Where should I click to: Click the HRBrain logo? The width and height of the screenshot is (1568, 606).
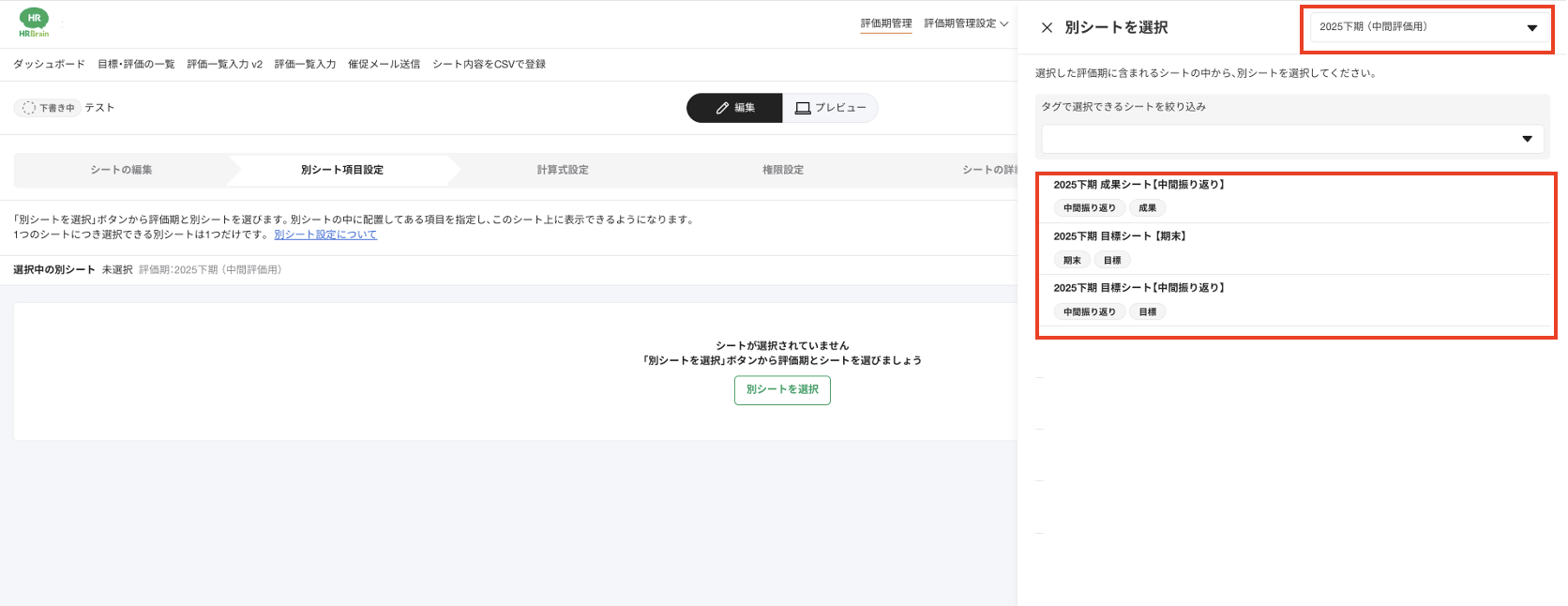[34, 23]
